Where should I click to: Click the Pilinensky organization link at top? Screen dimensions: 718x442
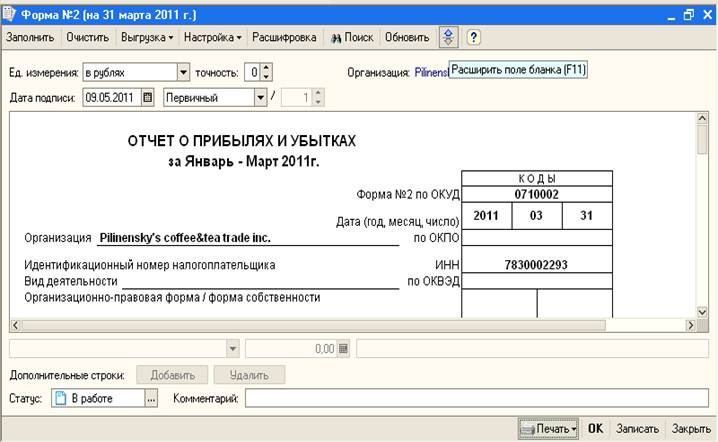pyautogui.click(x=431, y=72)
